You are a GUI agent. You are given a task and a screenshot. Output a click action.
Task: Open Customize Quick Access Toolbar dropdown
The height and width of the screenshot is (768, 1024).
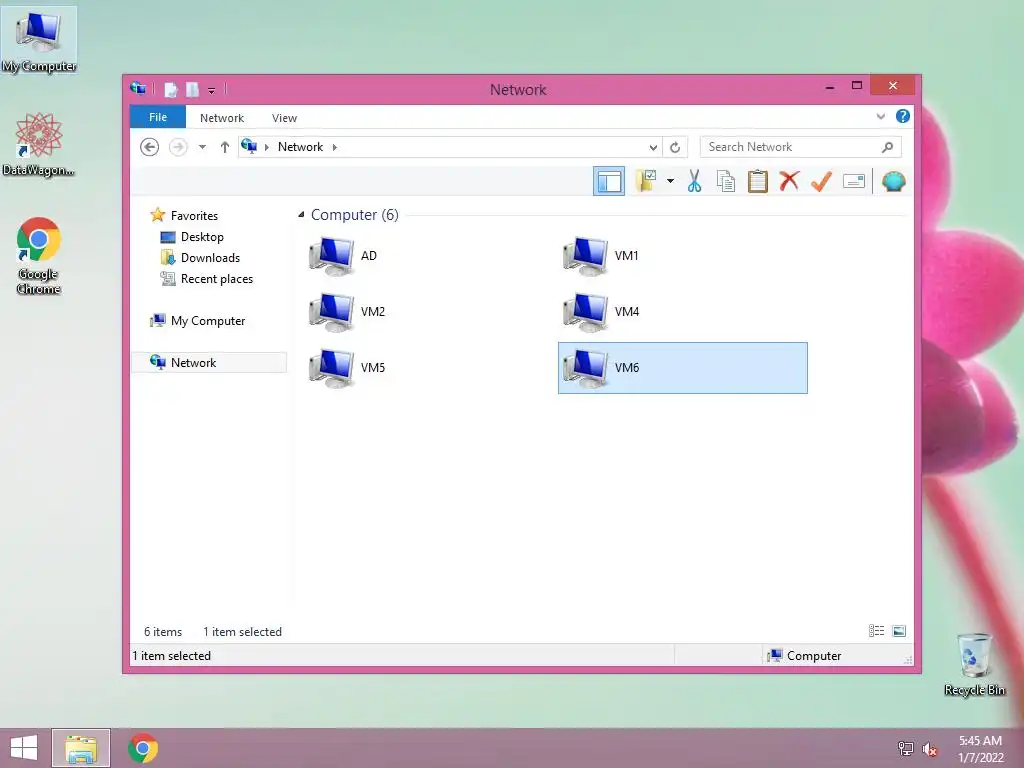click(x=212, y=90)
